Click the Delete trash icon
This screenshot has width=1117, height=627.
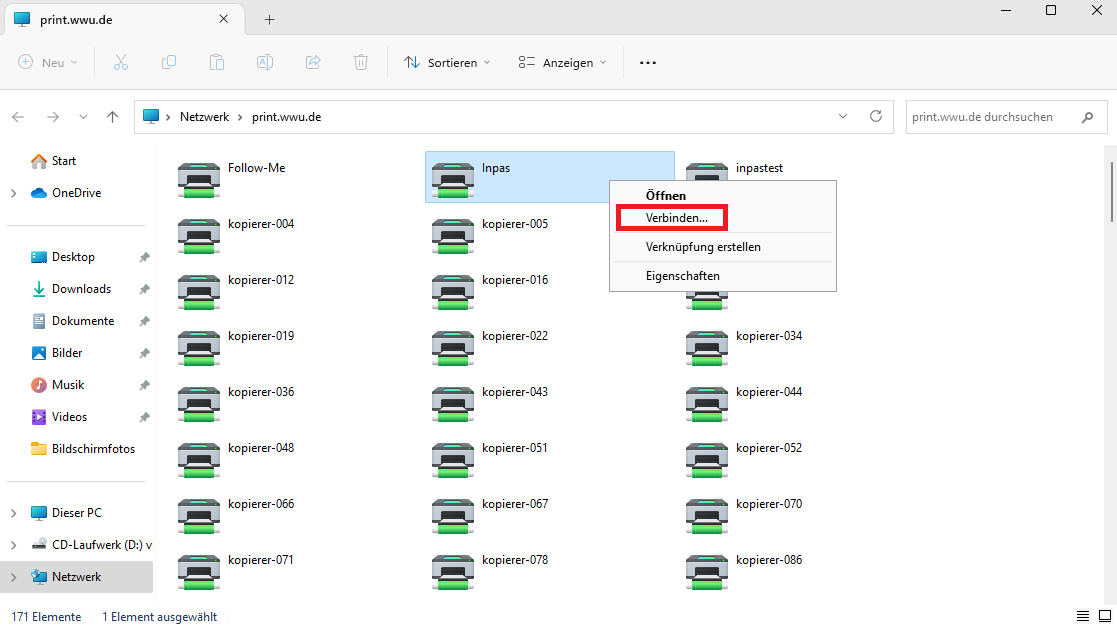point(361,63)
